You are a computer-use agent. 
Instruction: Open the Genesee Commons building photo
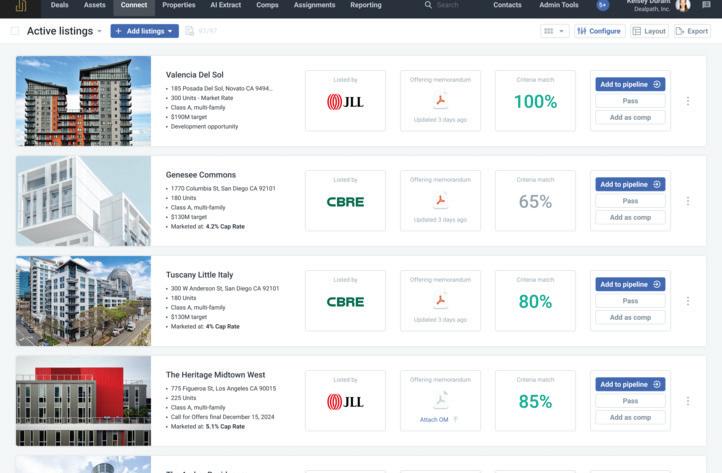[83, 201]
